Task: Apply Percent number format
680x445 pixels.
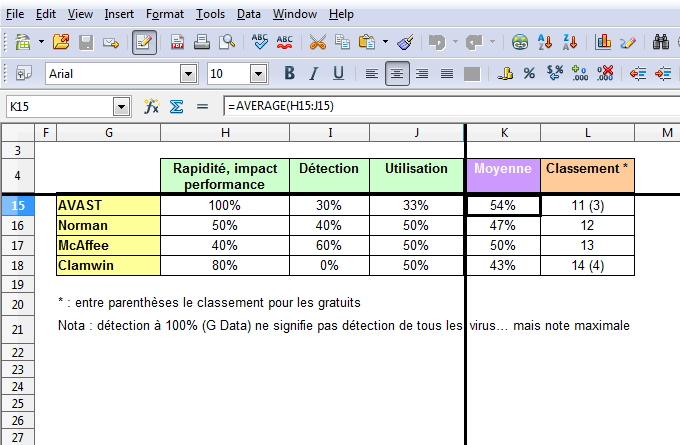Action: coord(529,73)
